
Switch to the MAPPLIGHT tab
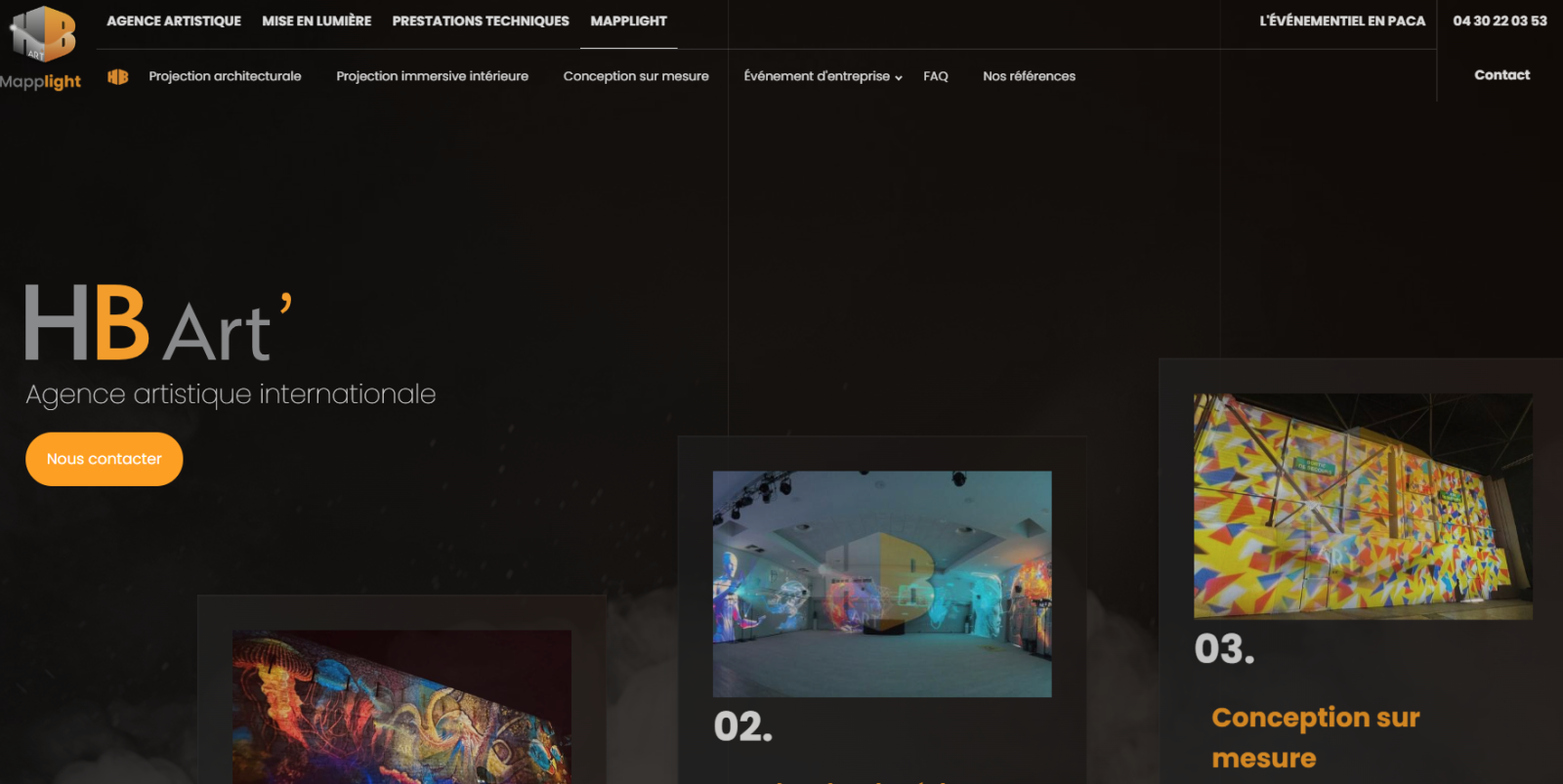click(x=629, y=21)
